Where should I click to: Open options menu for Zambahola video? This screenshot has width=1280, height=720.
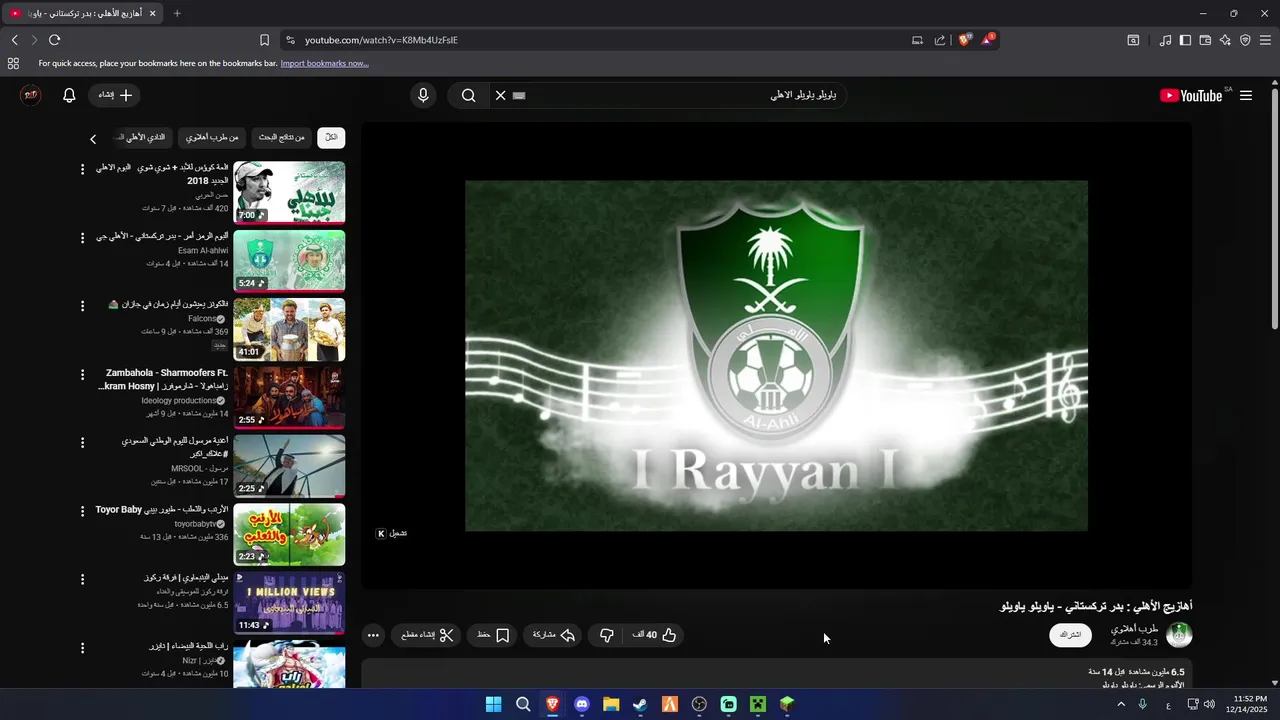(82, 374)
